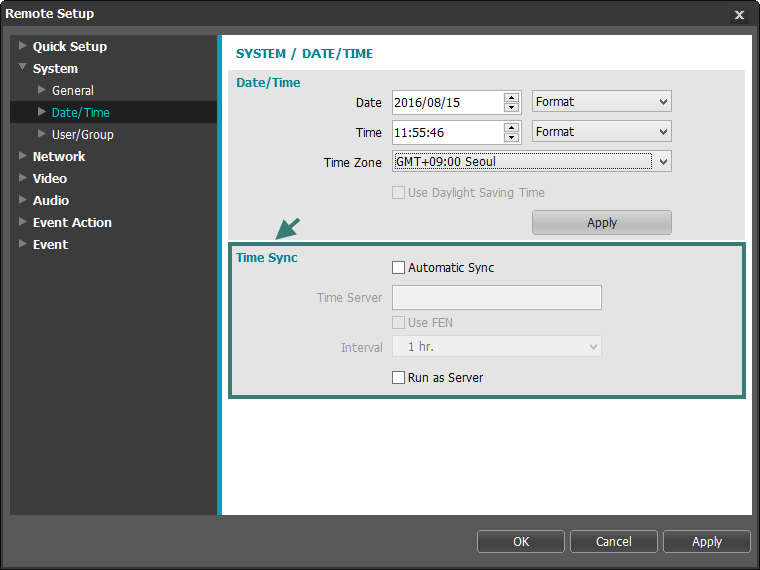Expand the Audio tree arrow
Viewport: 760px width, 570px height.
pyautogui.click(x=22, y=200)
